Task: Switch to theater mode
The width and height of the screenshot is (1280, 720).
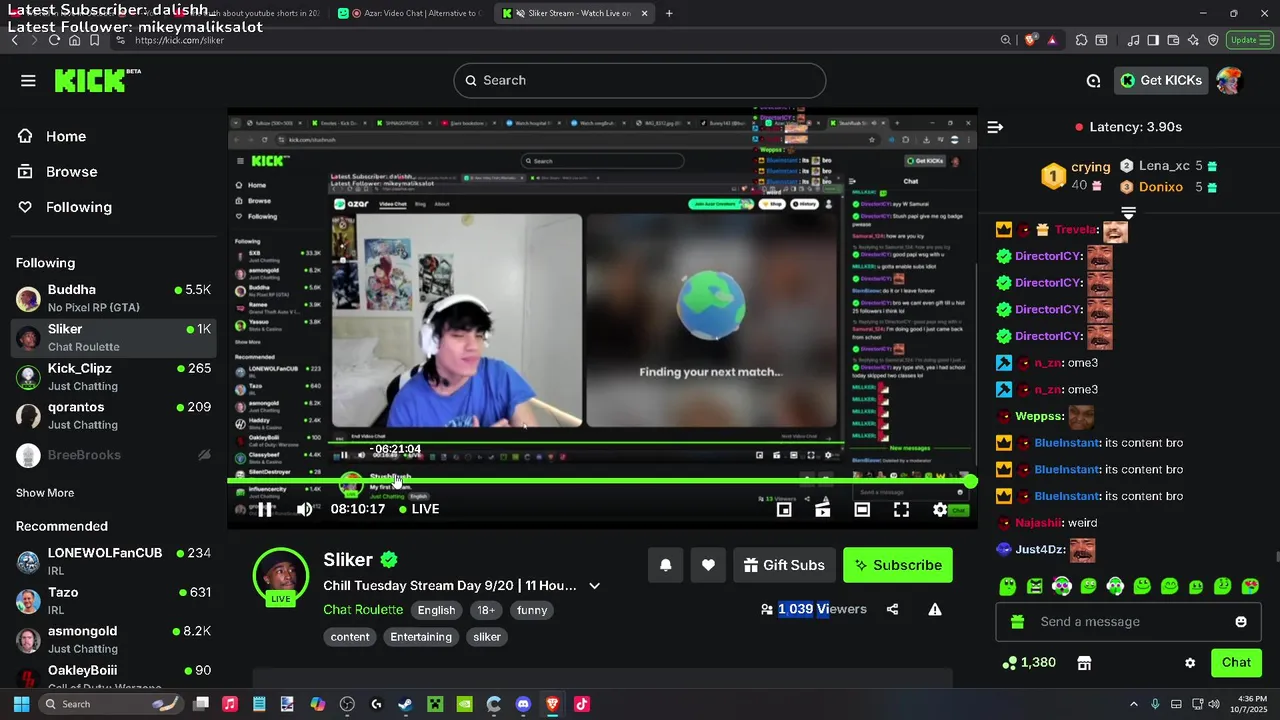Action: coord(862,510)
